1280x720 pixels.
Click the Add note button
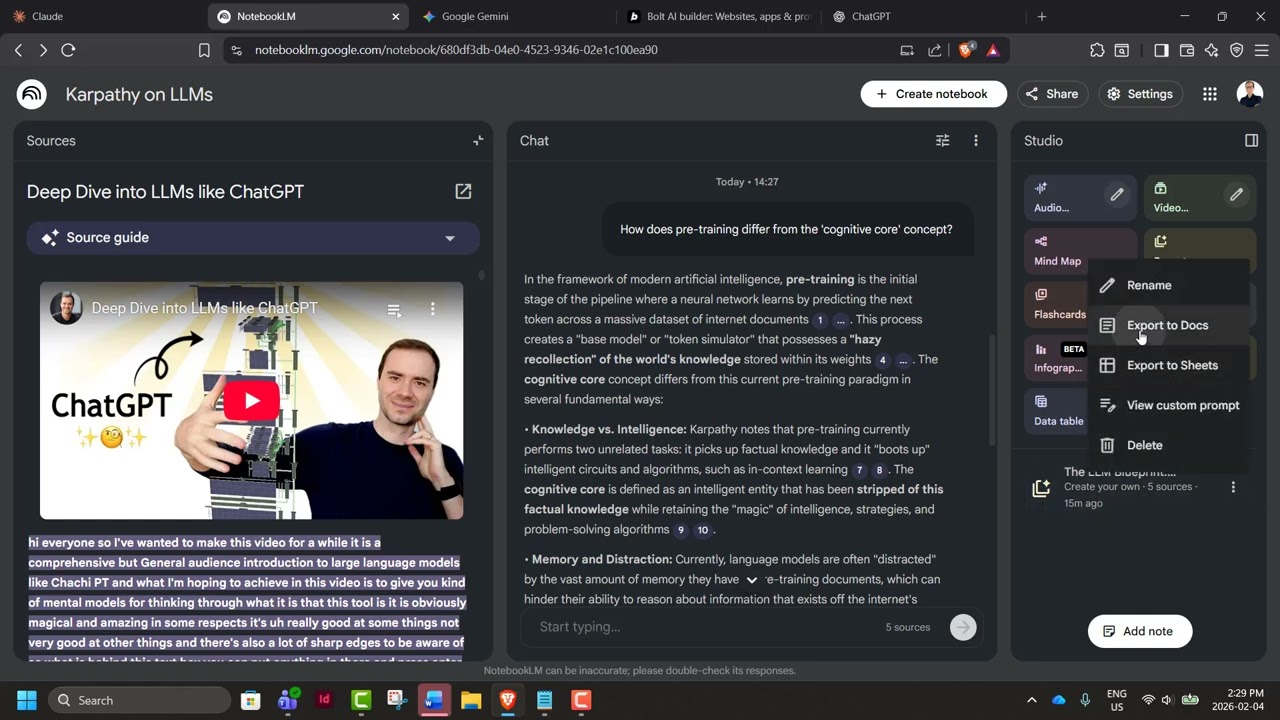(x=1139, y=631)
